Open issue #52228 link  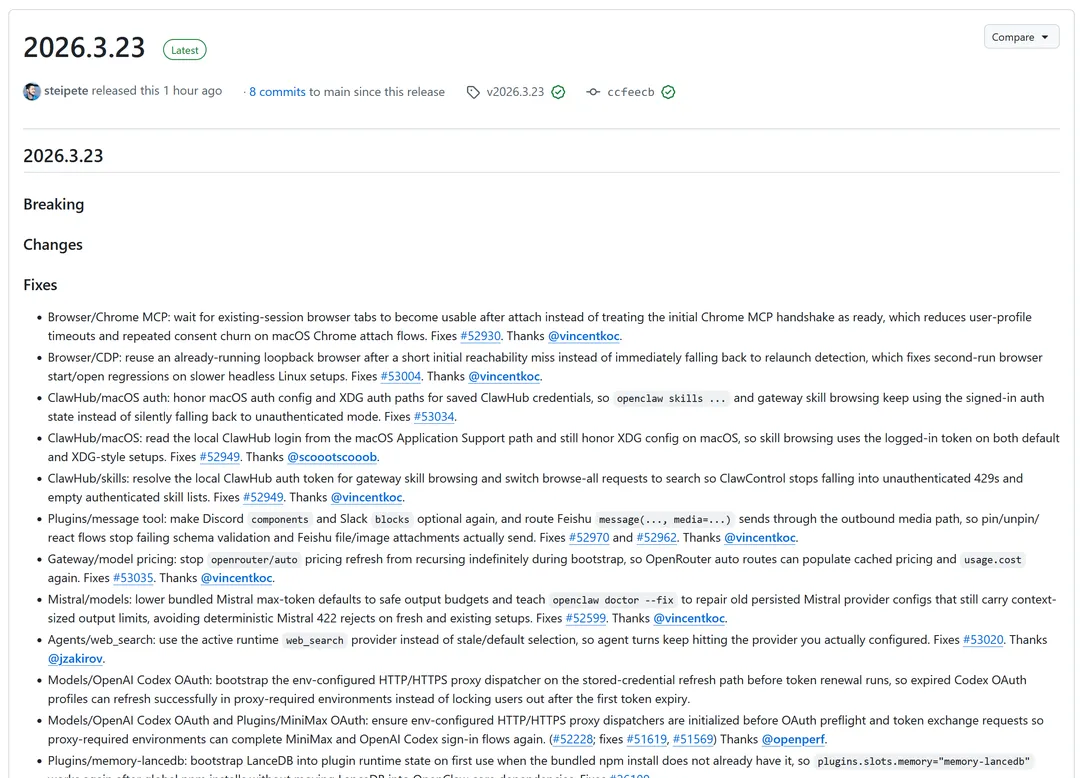572,739
